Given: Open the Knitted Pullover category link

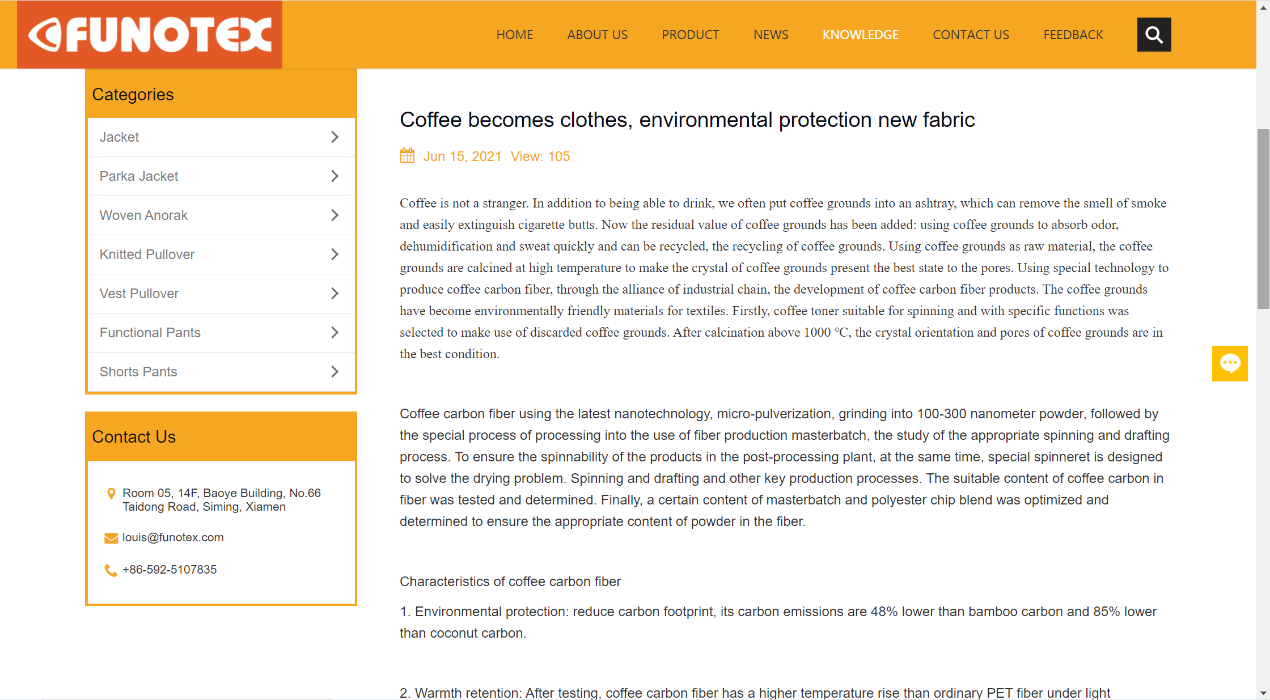Looking at the screenshot, I should point(147,254).
